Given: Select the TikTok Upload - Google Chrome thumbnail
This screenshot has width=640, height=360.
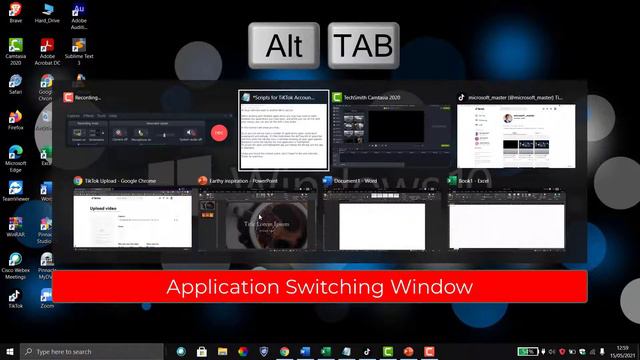Looking at the screenshot, I should point(133,214).
